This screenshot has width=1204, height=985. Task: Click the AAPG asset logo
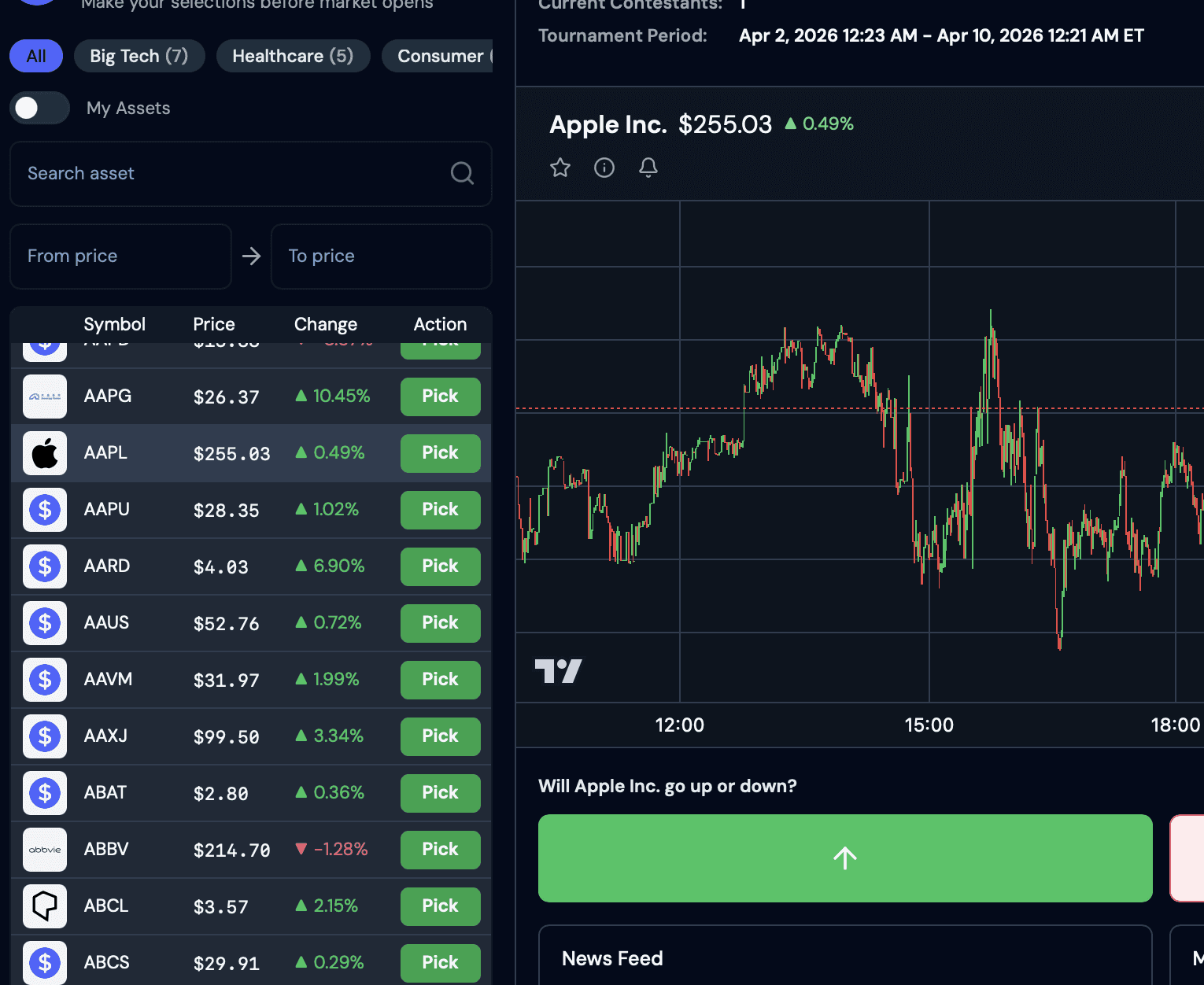pyautogui.click(x=45, y=397)
